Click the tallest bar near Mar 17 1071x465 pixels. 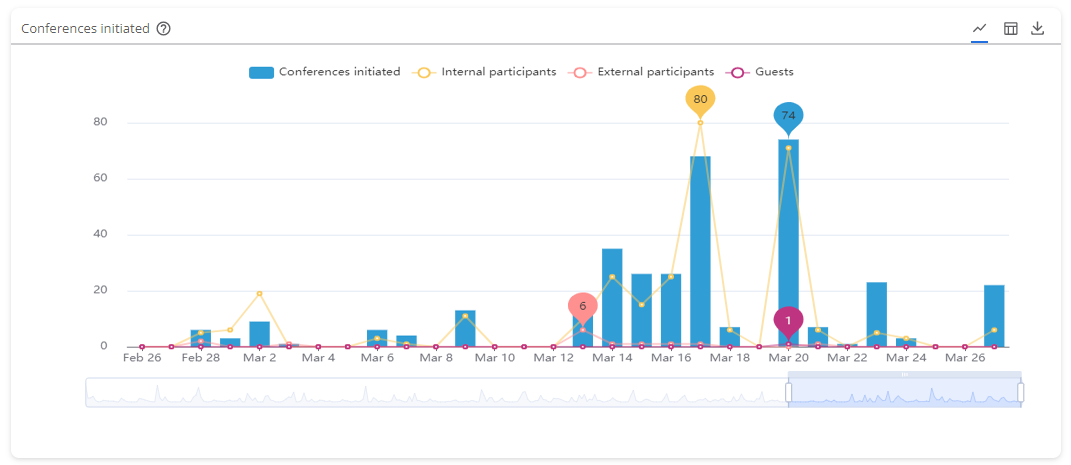700,250
